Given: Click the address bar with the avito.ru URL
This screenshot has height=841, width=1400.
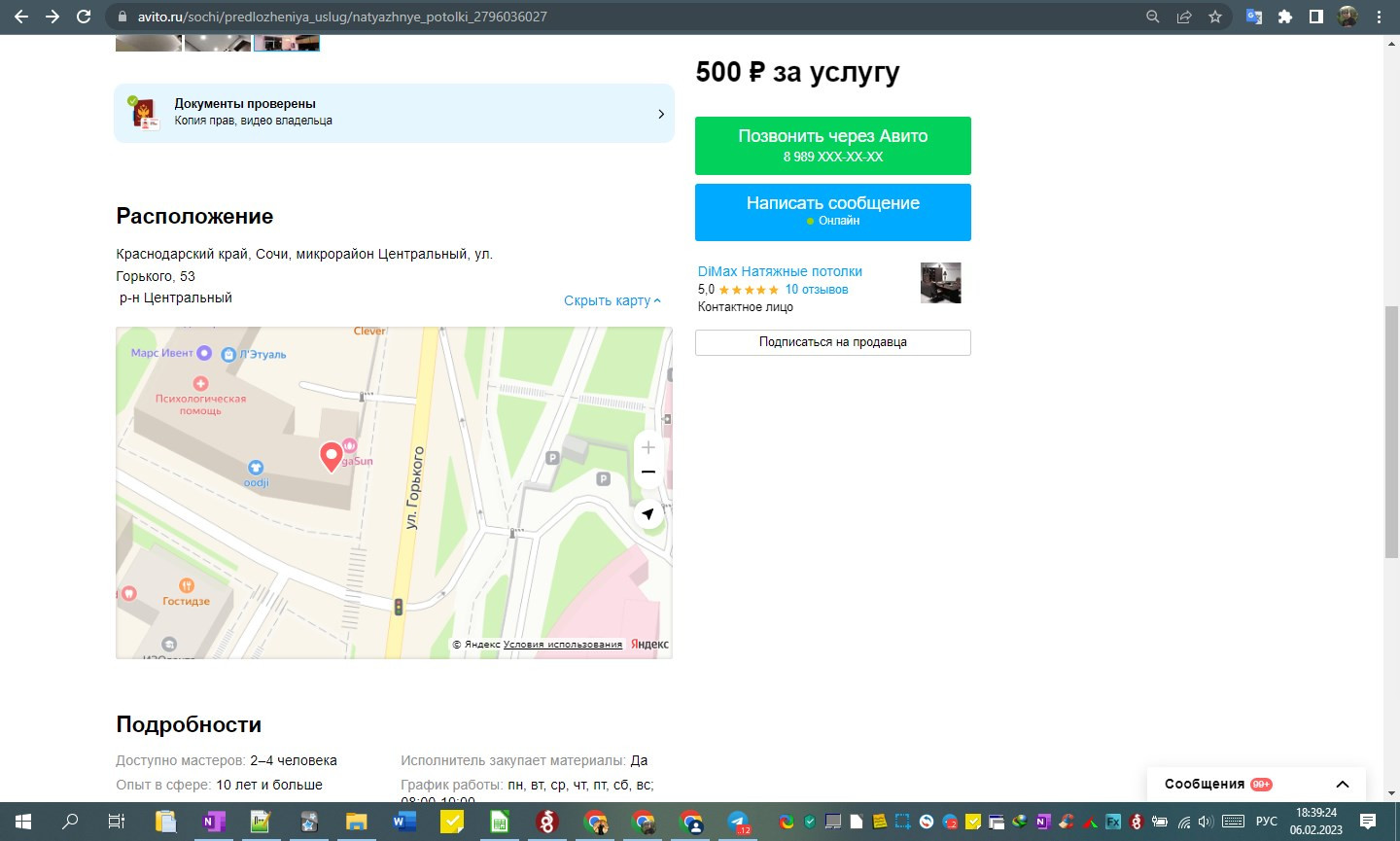Looking at the screenshot, I should (x=622, y=17).
